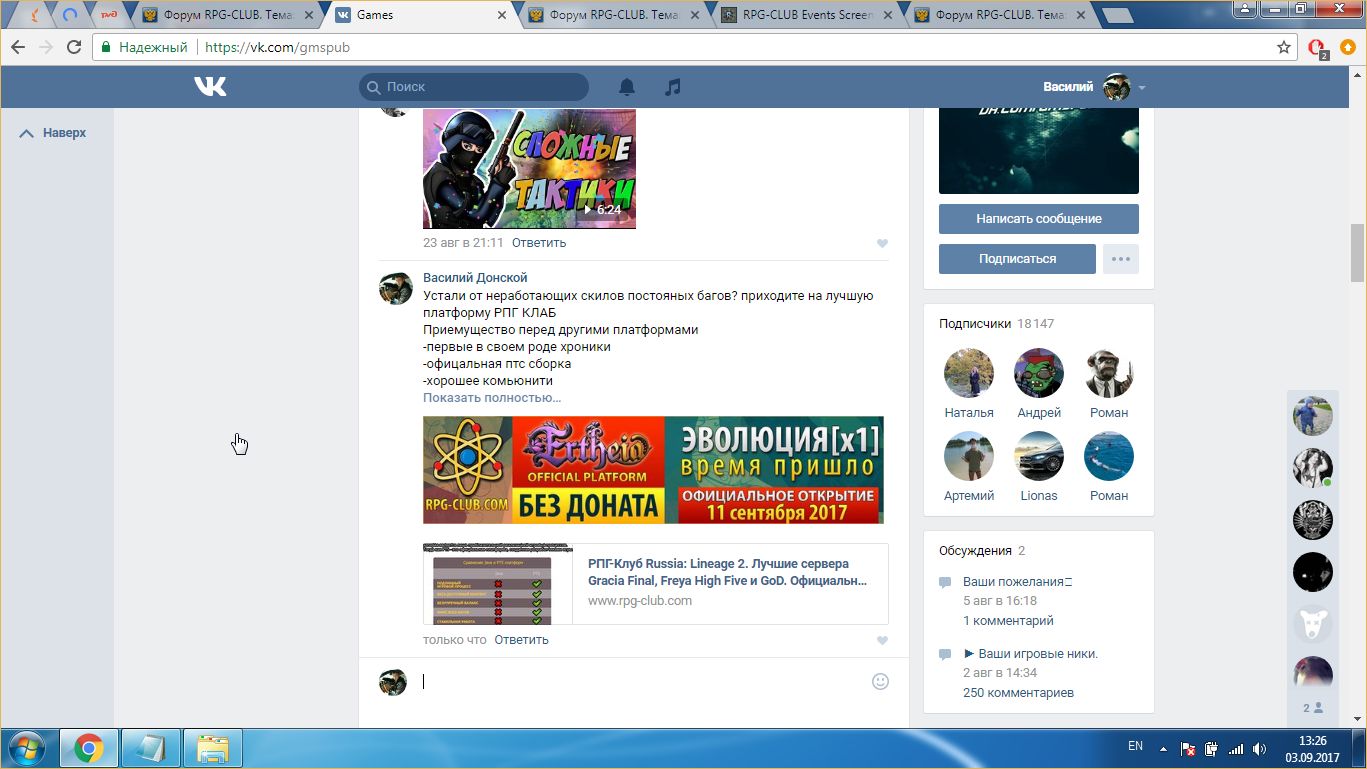
Task: Switch to first Форум RPG-CLUB tab
Action: coord(228,15)
